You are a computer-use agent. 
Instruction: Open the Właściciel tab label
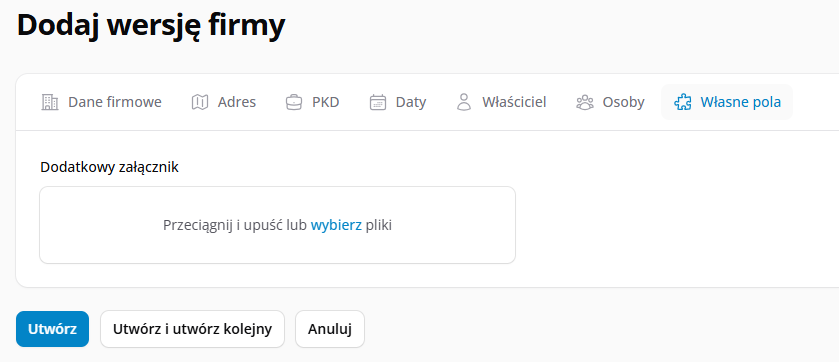click(x=514, y=102)
